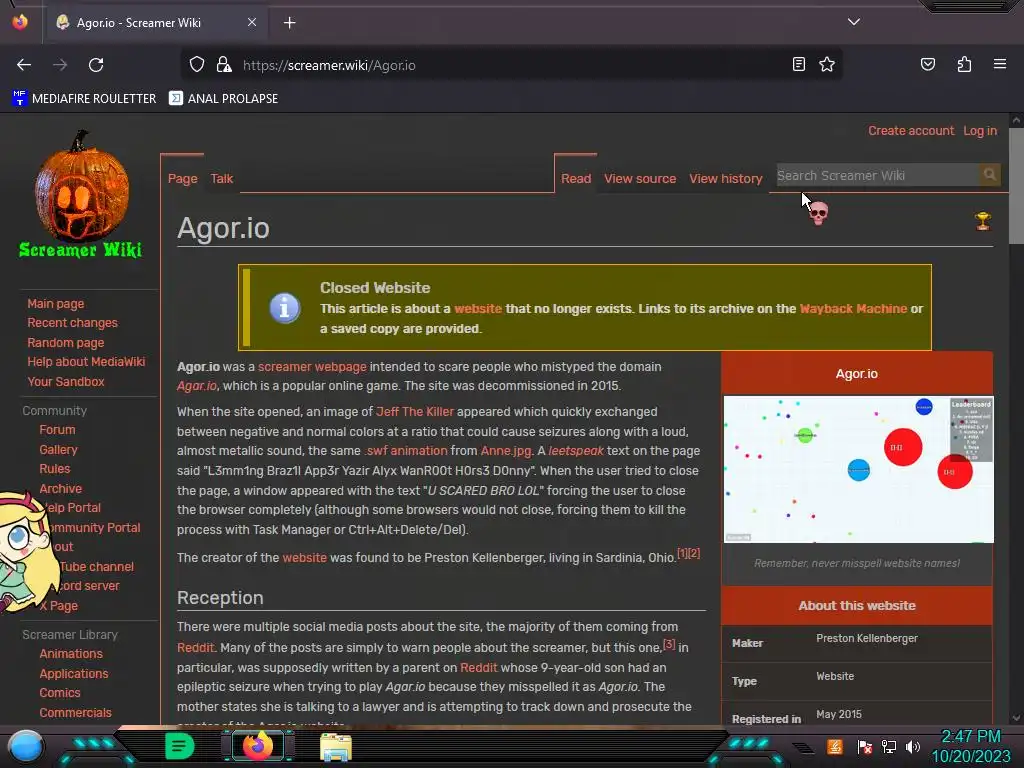Click the Screamer Wiki pumpkin logo
Screen dimensions: 1024x768
click(x=81, y=194)
